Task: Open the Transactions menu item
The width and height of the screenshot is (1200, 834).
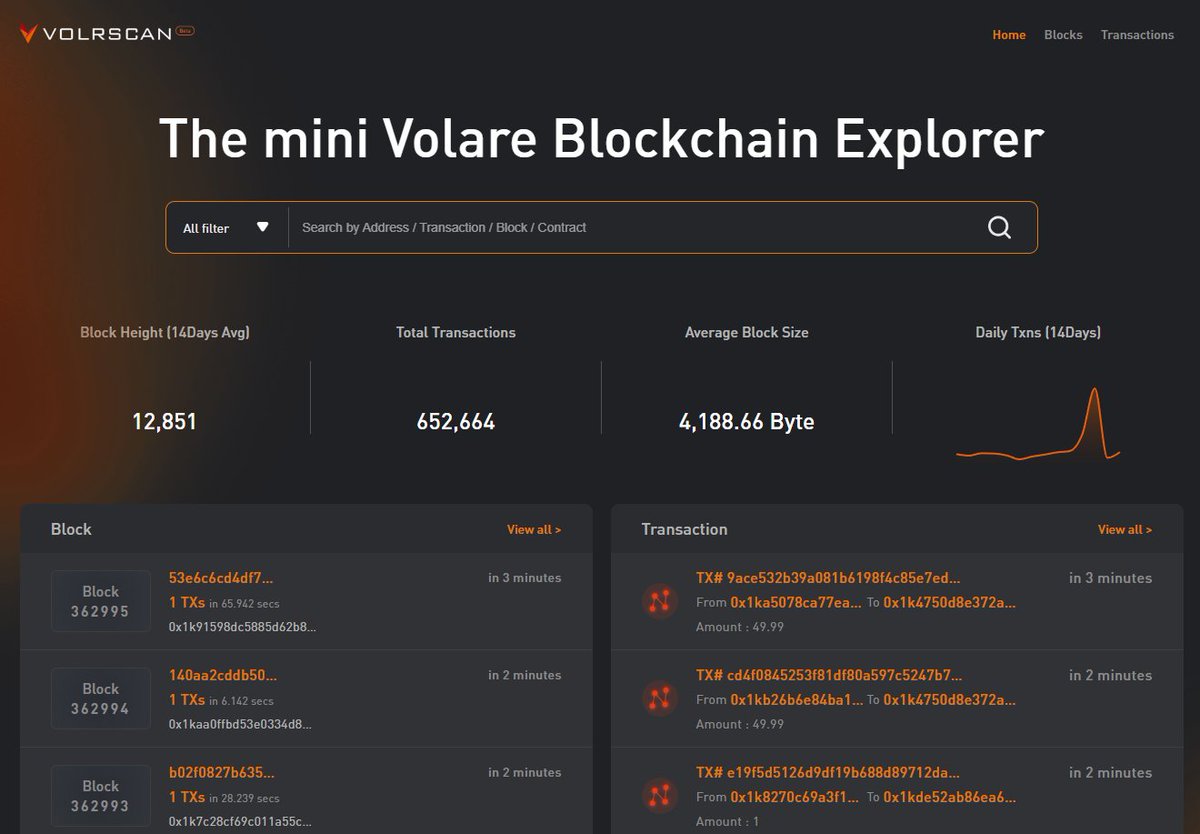Action: coord(1137,34)
